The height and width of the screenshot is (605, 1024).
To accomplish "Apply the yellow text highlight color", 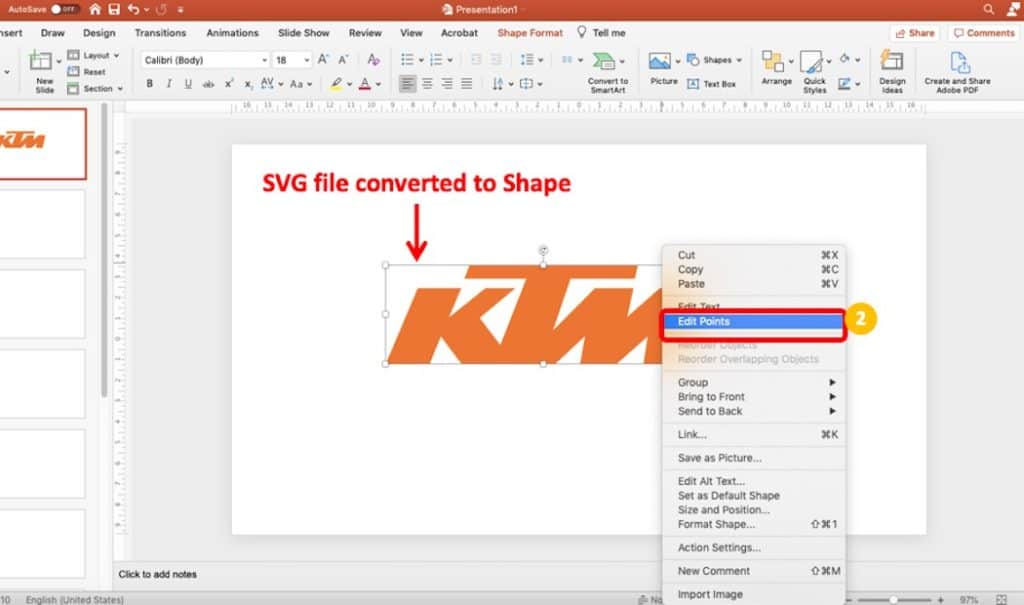I will tap(336, 84).
